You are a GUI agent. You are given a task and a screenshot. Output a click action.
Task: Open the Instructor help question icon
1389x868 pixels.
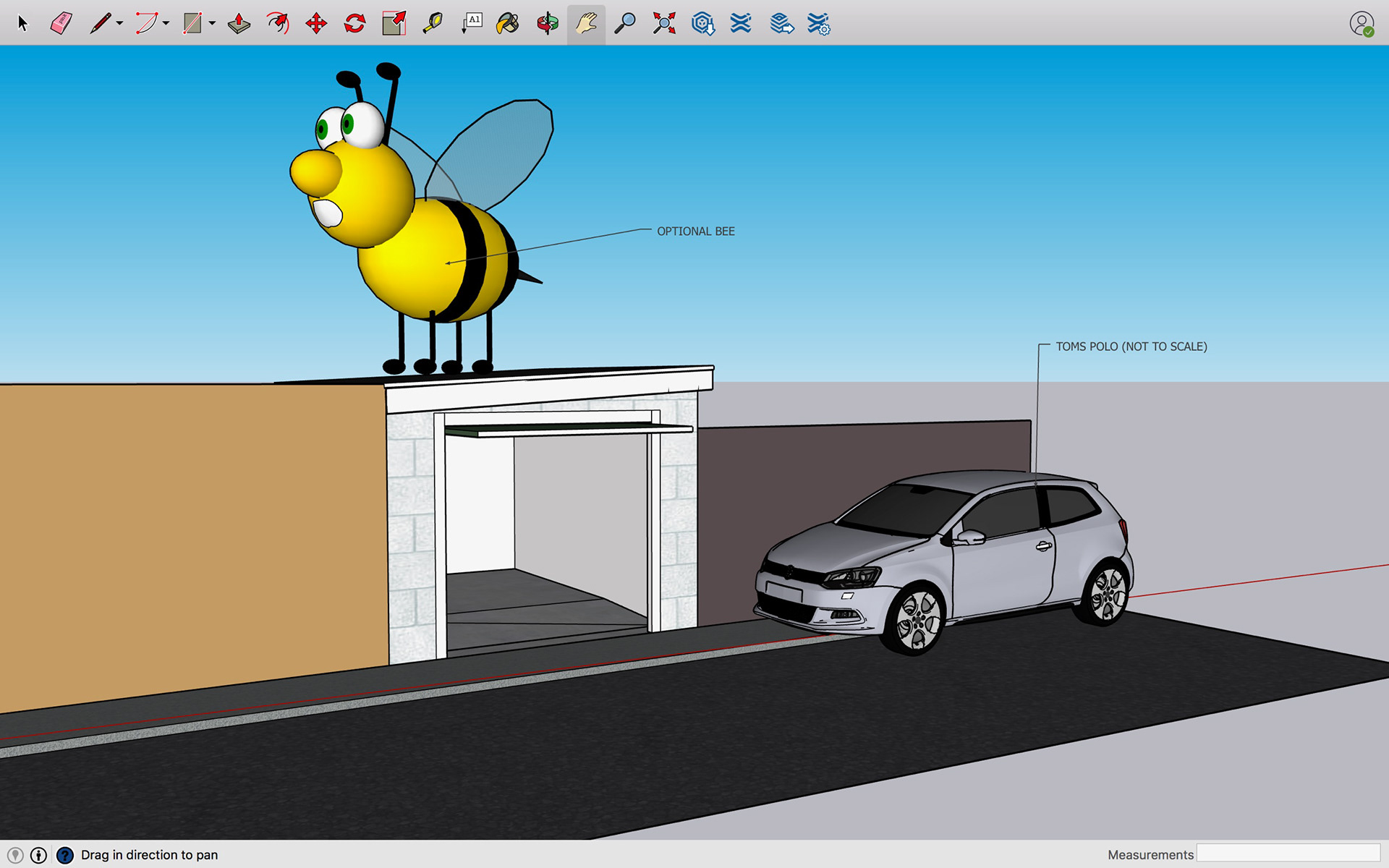pyautogui.click(x=65, y=855)
